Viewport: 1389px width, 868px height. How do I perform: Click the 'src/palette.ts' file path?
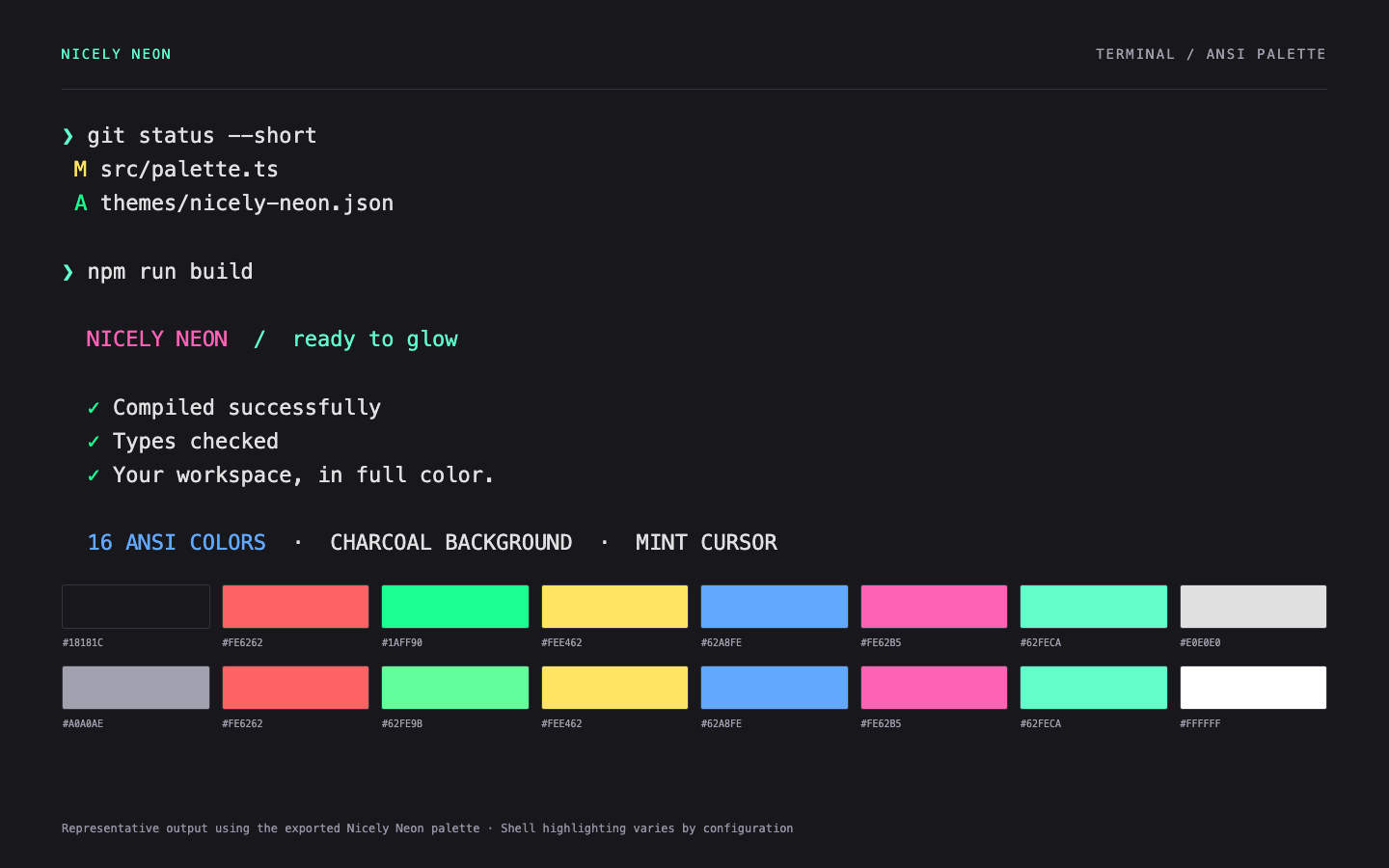189,170
